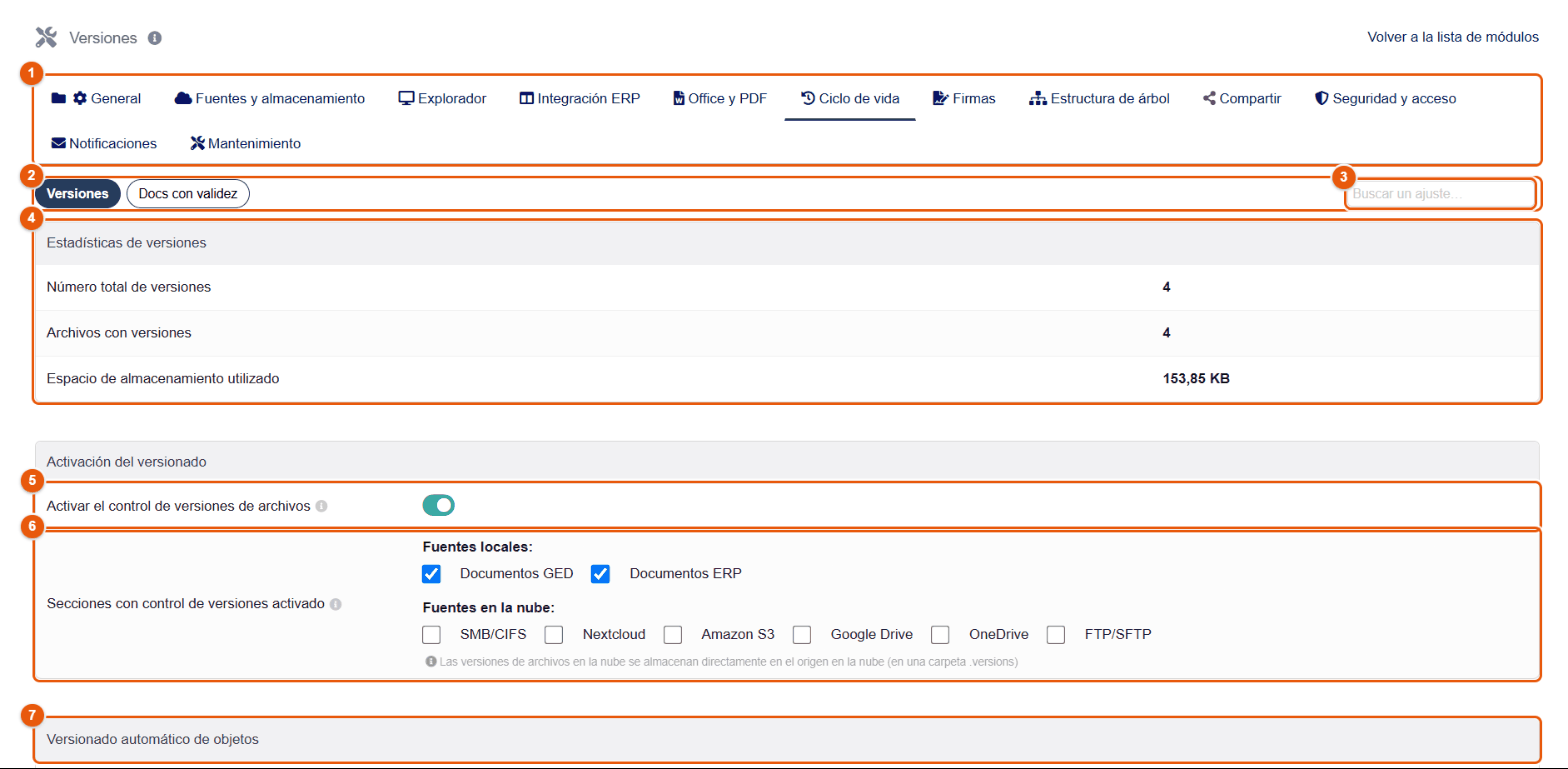Click the cloud icon of Fuentes y almacenamiento

(183, 98)
